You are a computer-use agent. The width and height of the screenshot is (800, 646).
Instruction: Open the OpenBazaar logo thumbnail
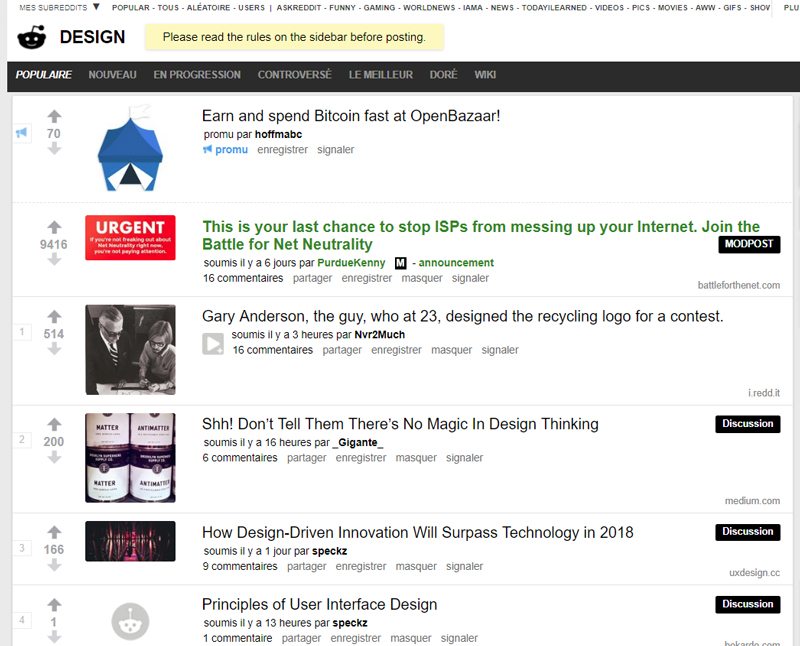click(x=130, y=149)
